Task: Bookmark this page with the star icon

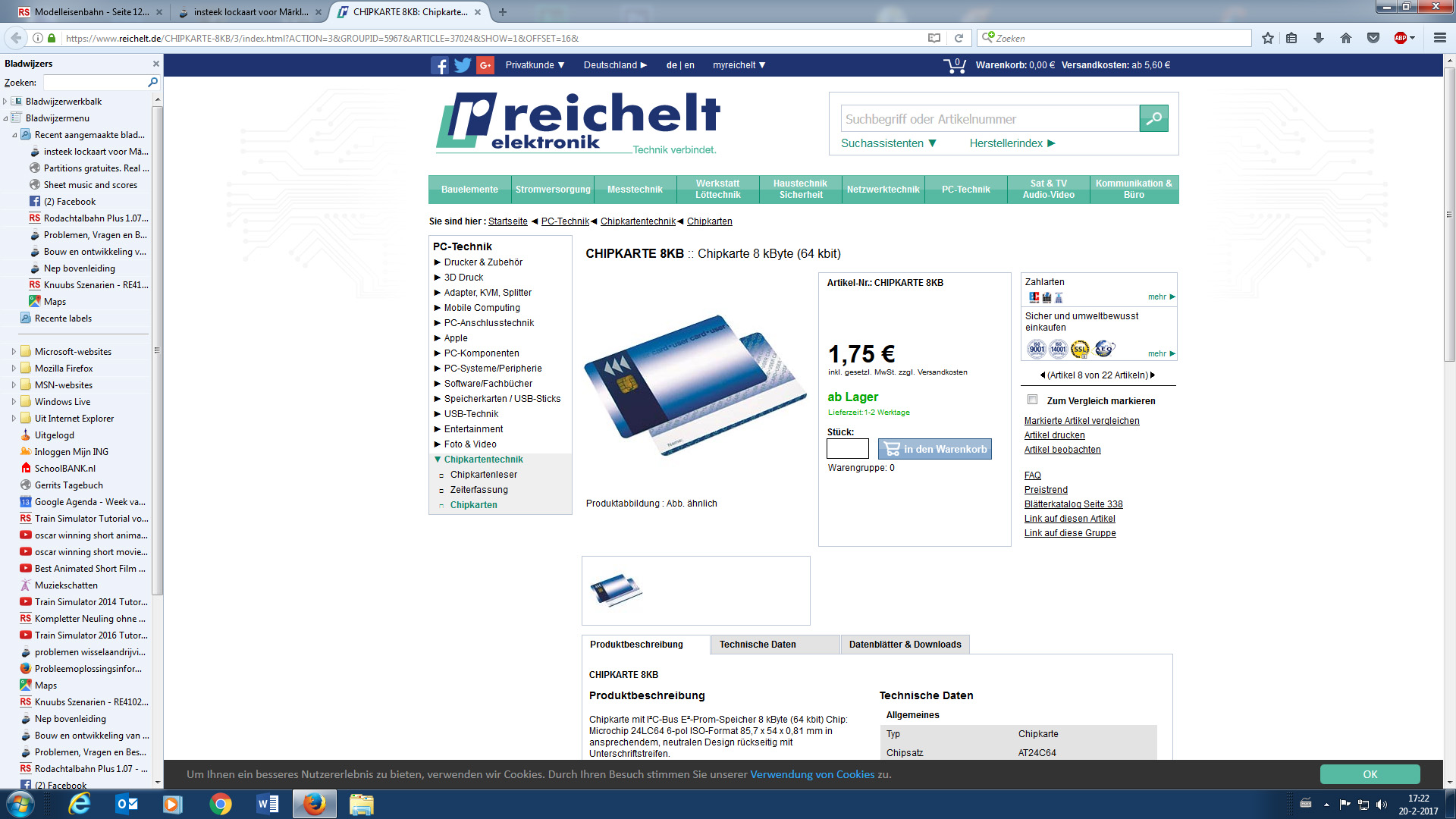Action: 1268,38
